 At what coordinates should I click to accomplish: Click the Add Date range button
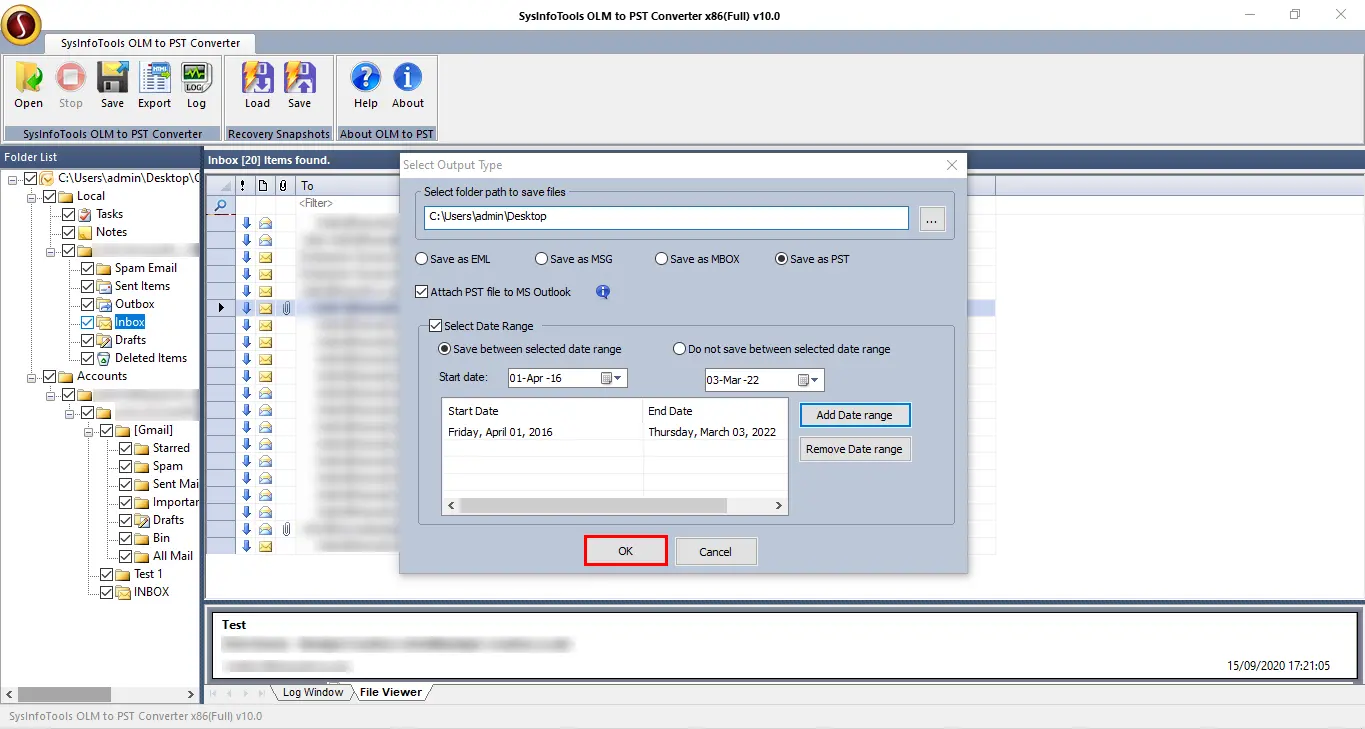pos(855,415)
